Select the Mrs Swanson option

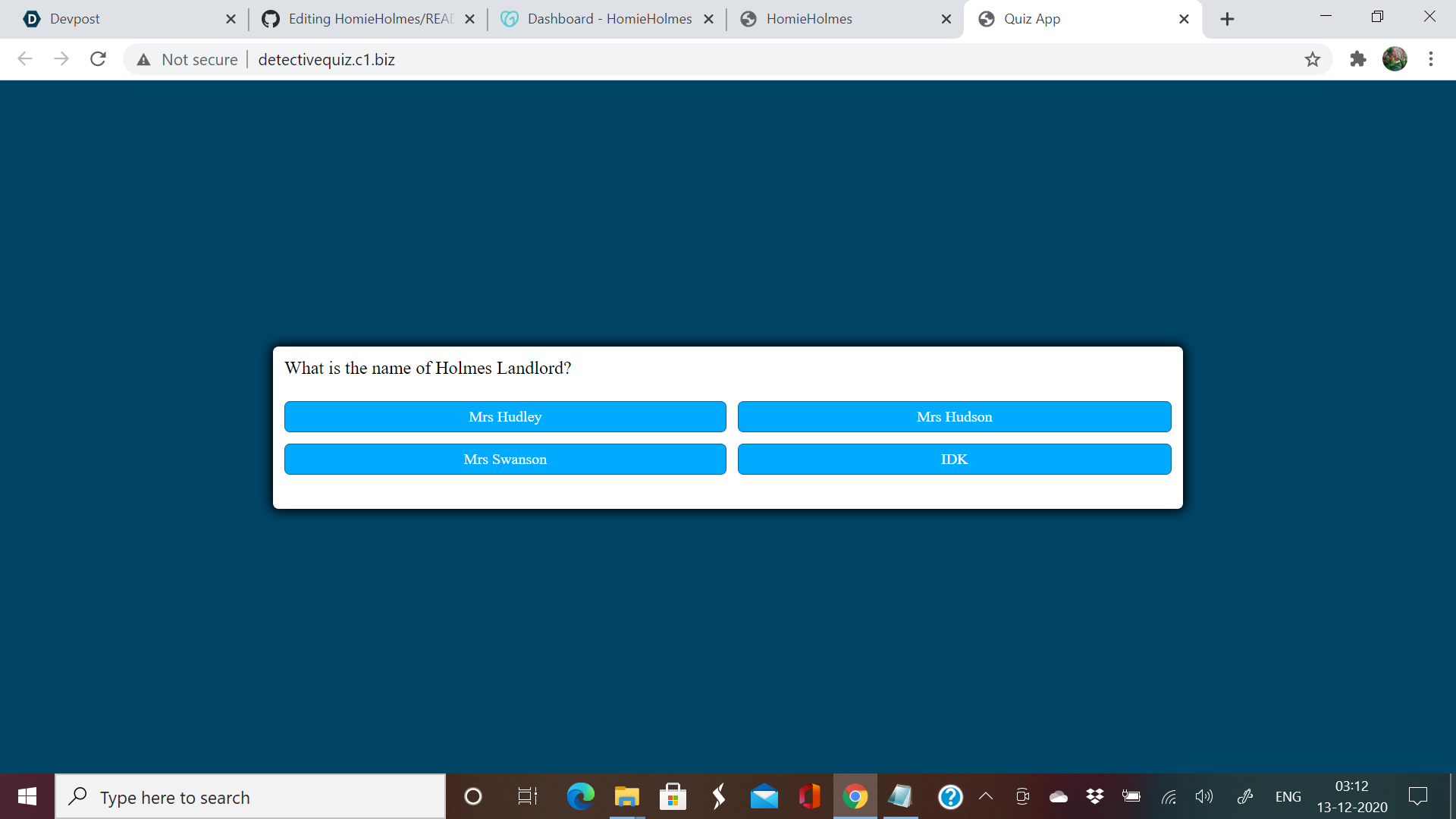point(505,460)
